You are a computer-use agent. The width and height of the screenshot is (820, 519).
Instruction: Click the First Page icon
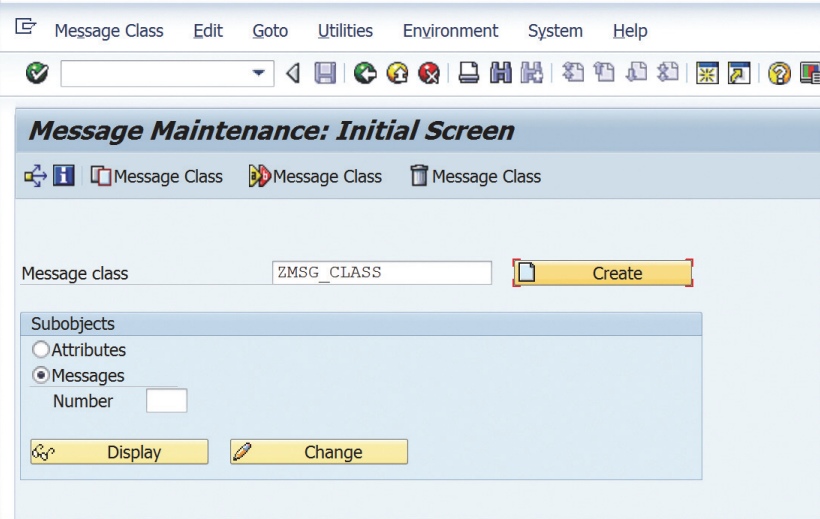(573, 73)
